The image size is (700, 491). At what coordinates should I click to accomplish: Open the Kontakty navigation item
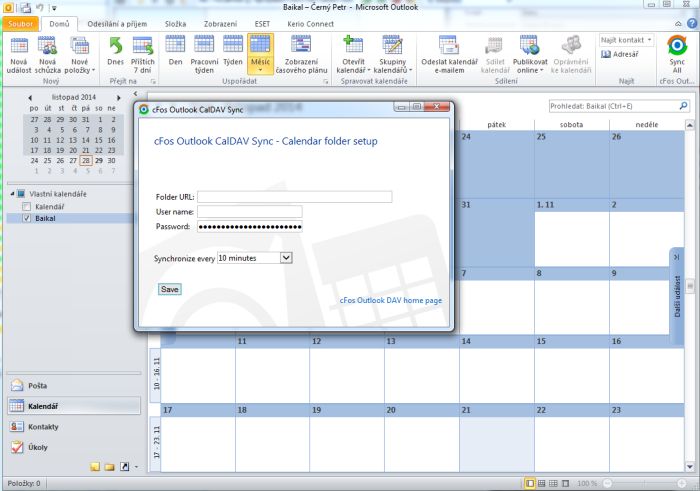pyautogui.click(x=74, y=426)
